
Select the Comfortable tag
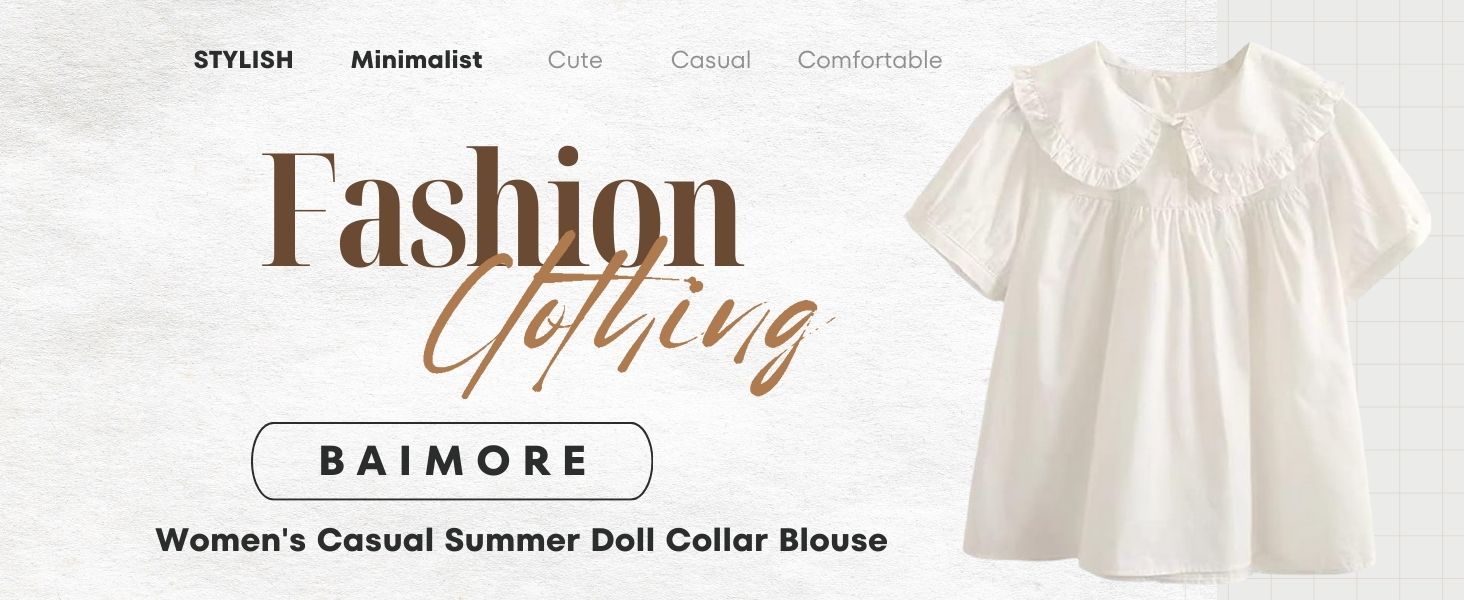[x=870, y=60]
